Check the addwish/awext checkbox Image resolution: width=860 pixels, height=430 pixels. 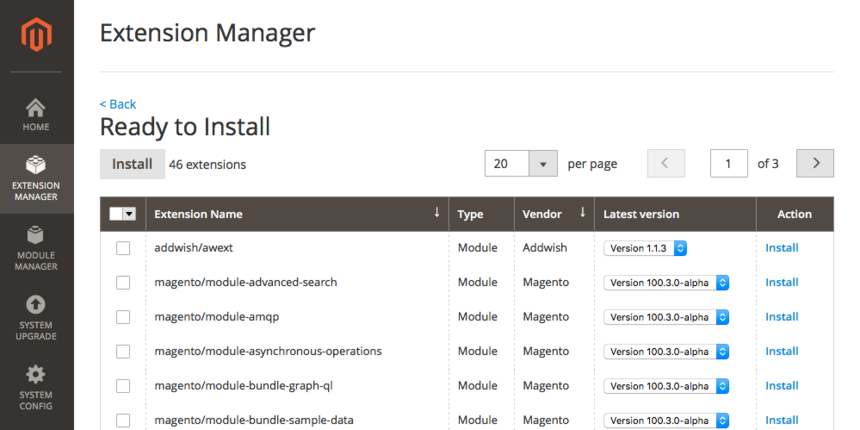coord(123,248)
